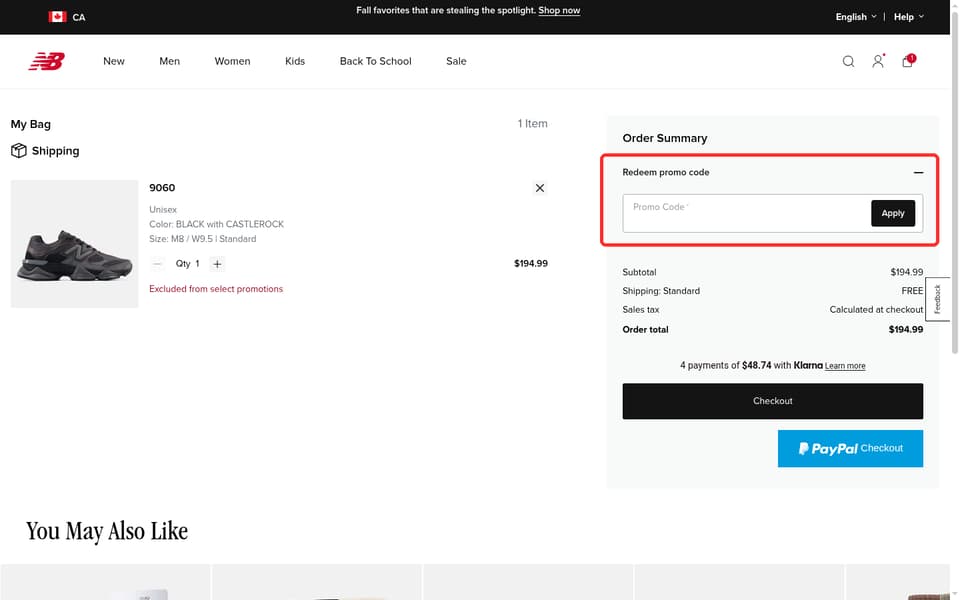Click the 9060 product title
Viewport: 960px width, 600px height.
[x=162, y=188]
